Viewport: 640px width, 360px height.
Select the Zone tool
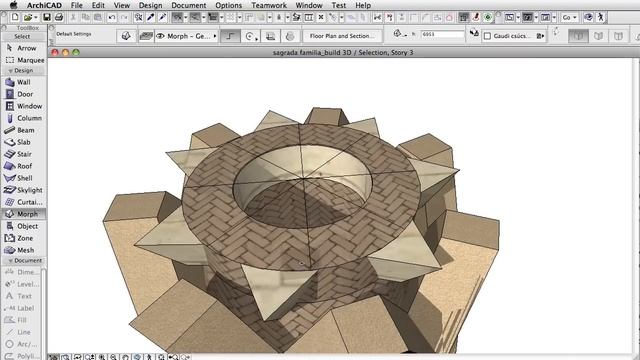(24, 238)
